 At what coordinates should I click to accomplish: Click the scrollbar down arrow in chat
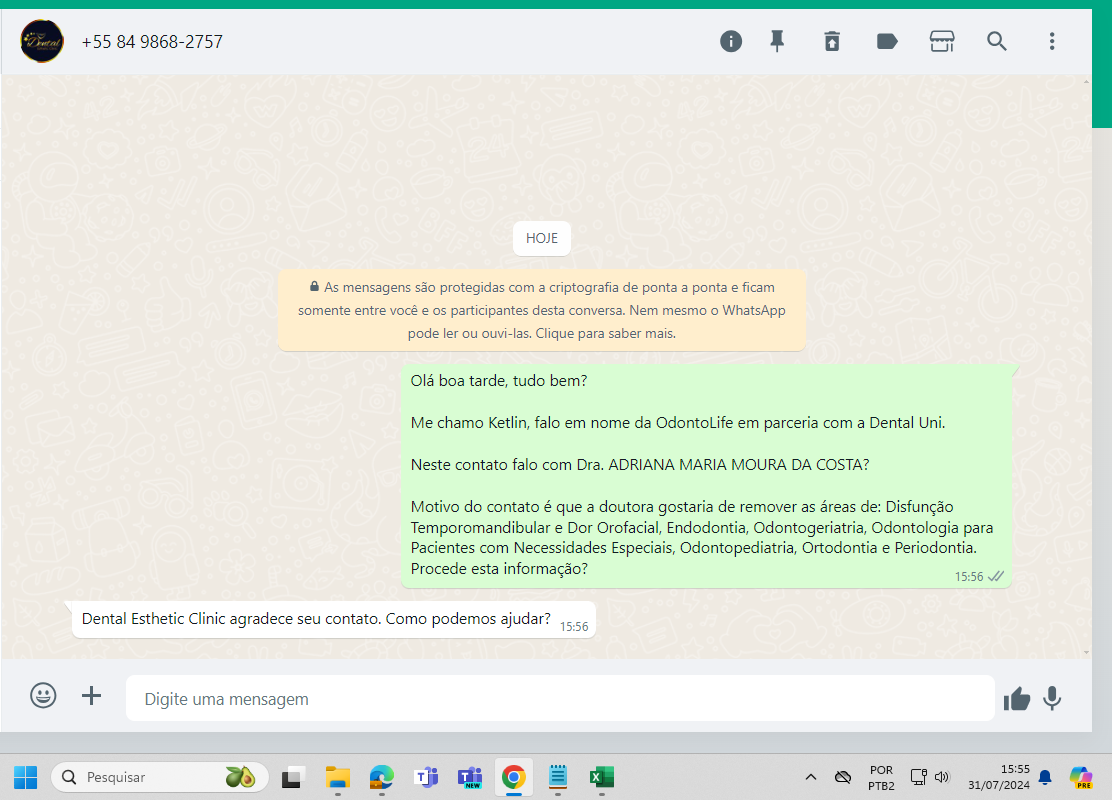(1086, 652)
